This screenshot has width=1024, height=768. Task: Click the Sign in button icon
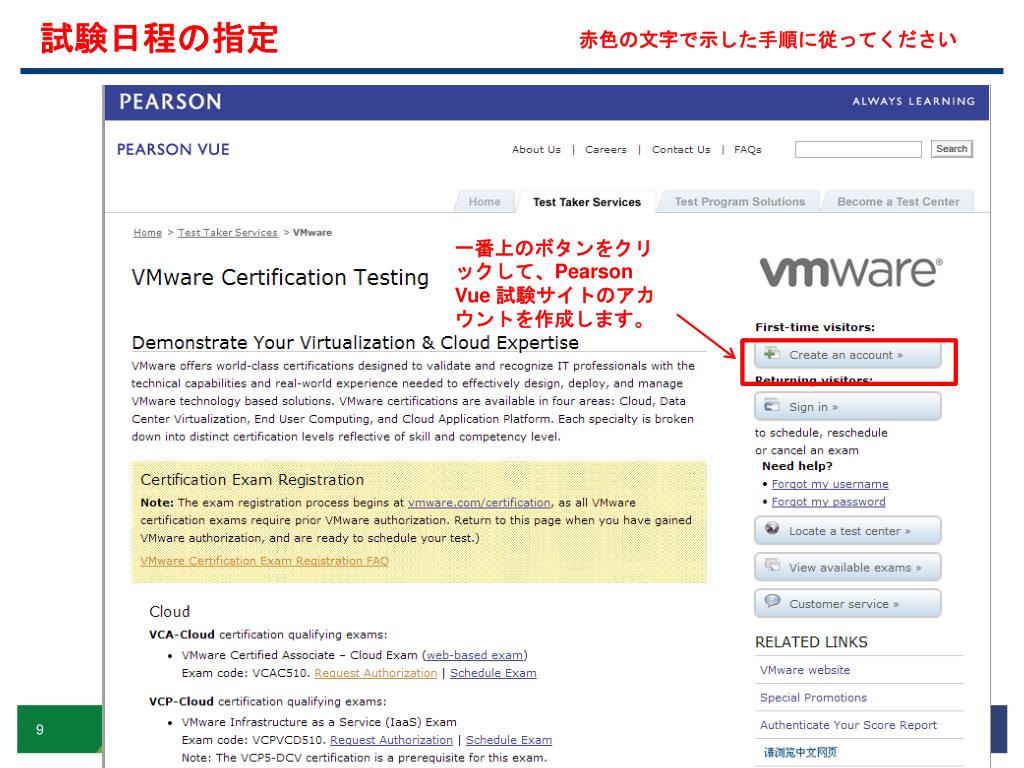pos(772,405)
